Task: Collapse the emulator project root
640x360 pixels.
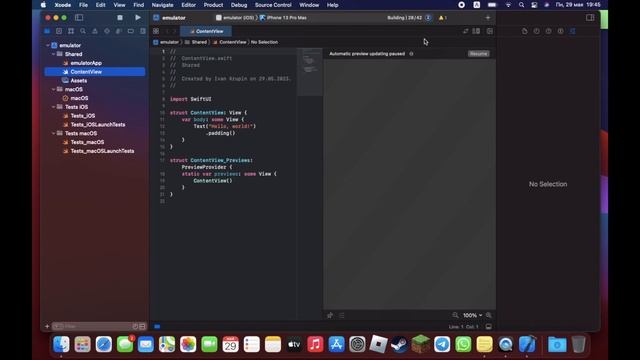Action: (x=48, y=45)
